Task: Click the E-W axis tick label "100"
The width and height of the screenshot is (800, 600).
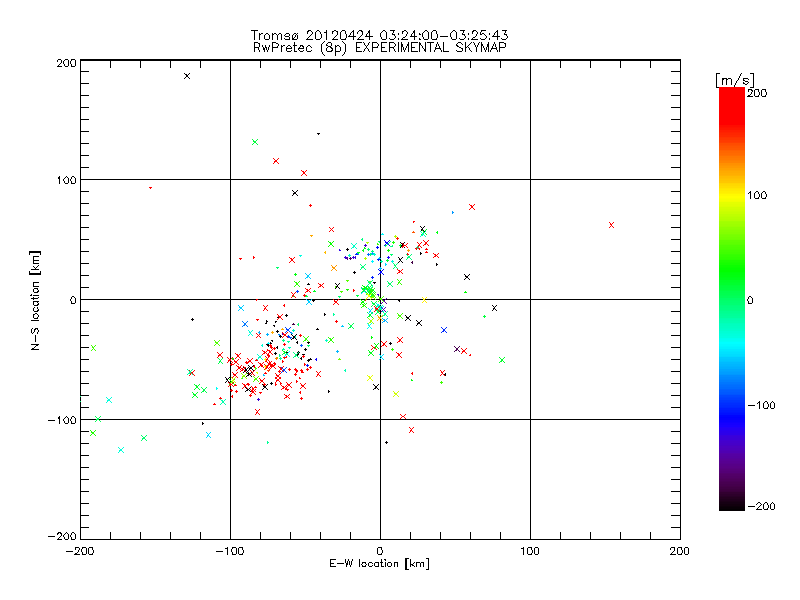Action: pos(530,551)
